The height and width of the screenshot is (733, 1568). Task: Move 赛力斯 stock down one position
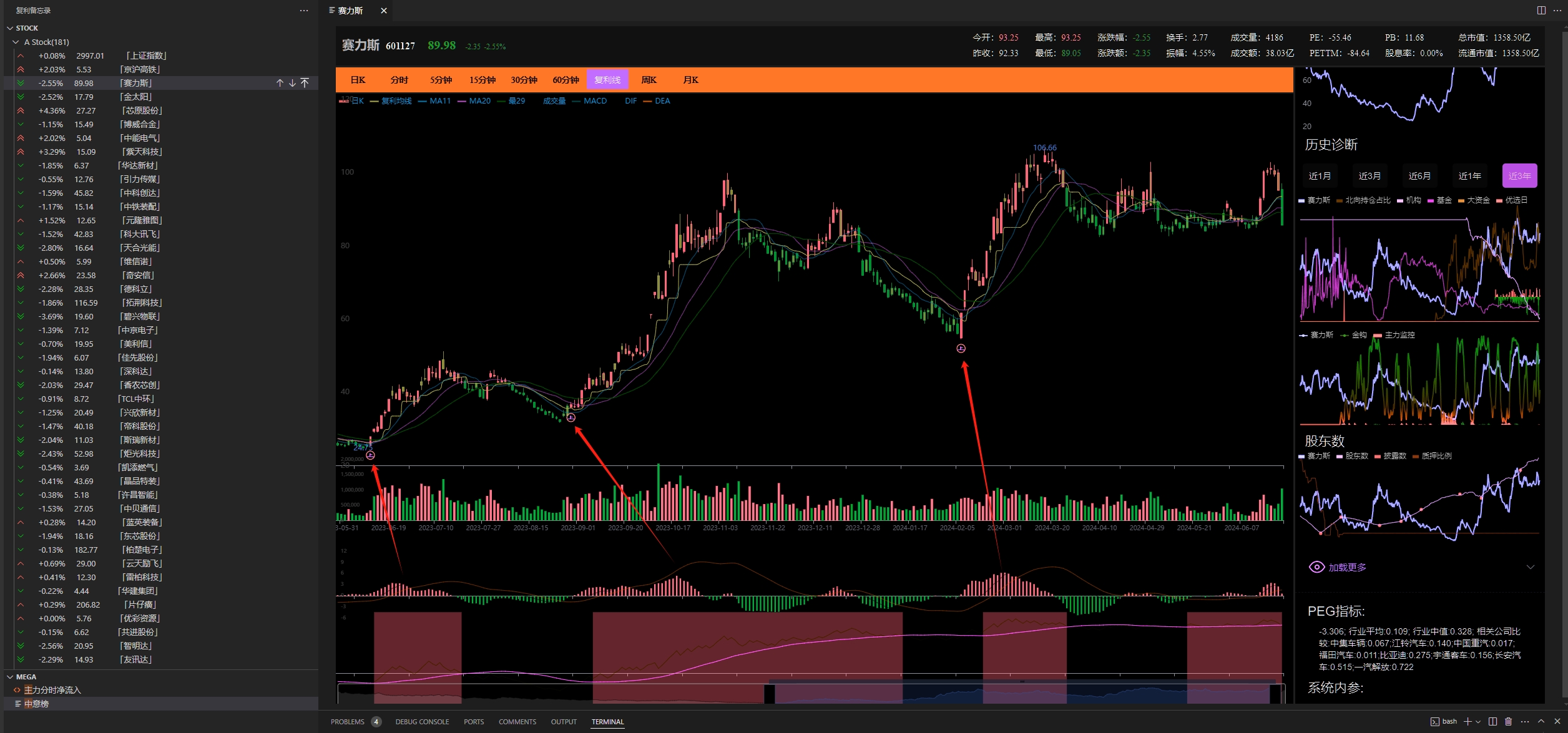click(x=292, y=83)
